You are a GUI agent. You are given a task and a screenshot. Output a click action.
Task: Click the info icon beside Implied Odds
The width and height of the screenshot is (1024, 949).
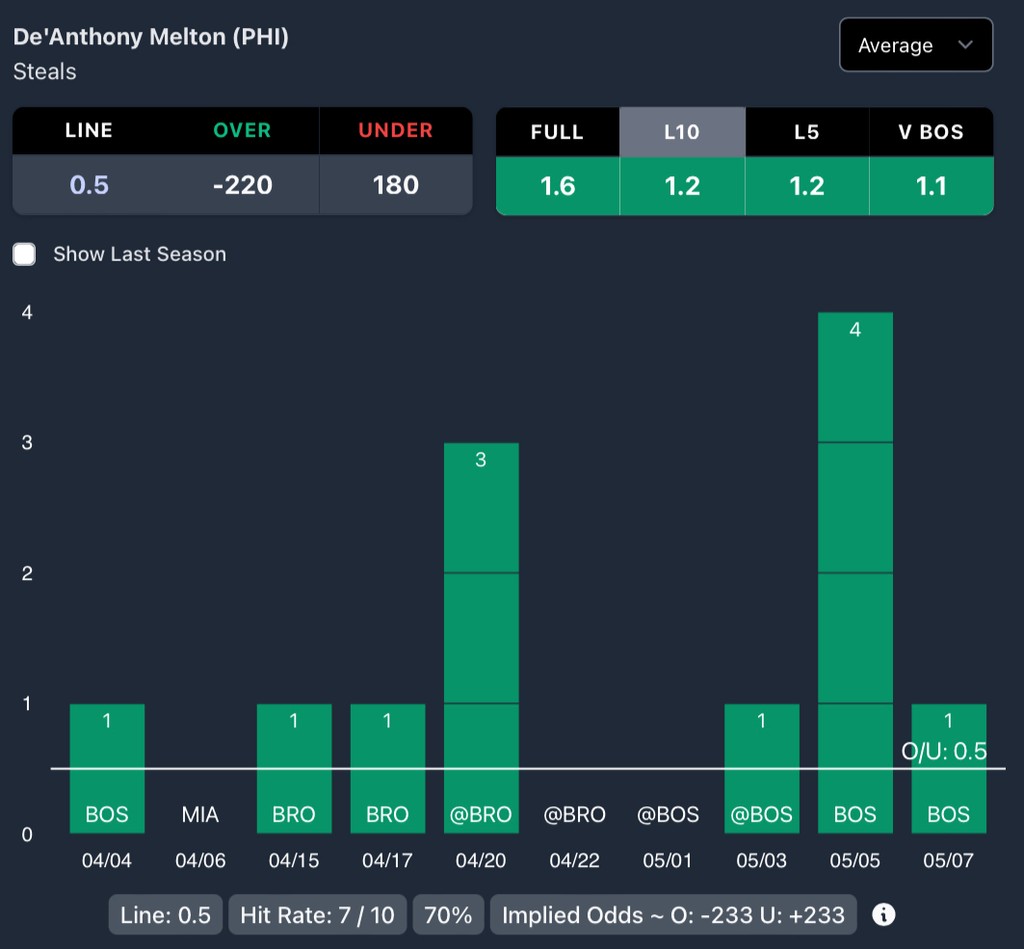[x=884, y=914]
